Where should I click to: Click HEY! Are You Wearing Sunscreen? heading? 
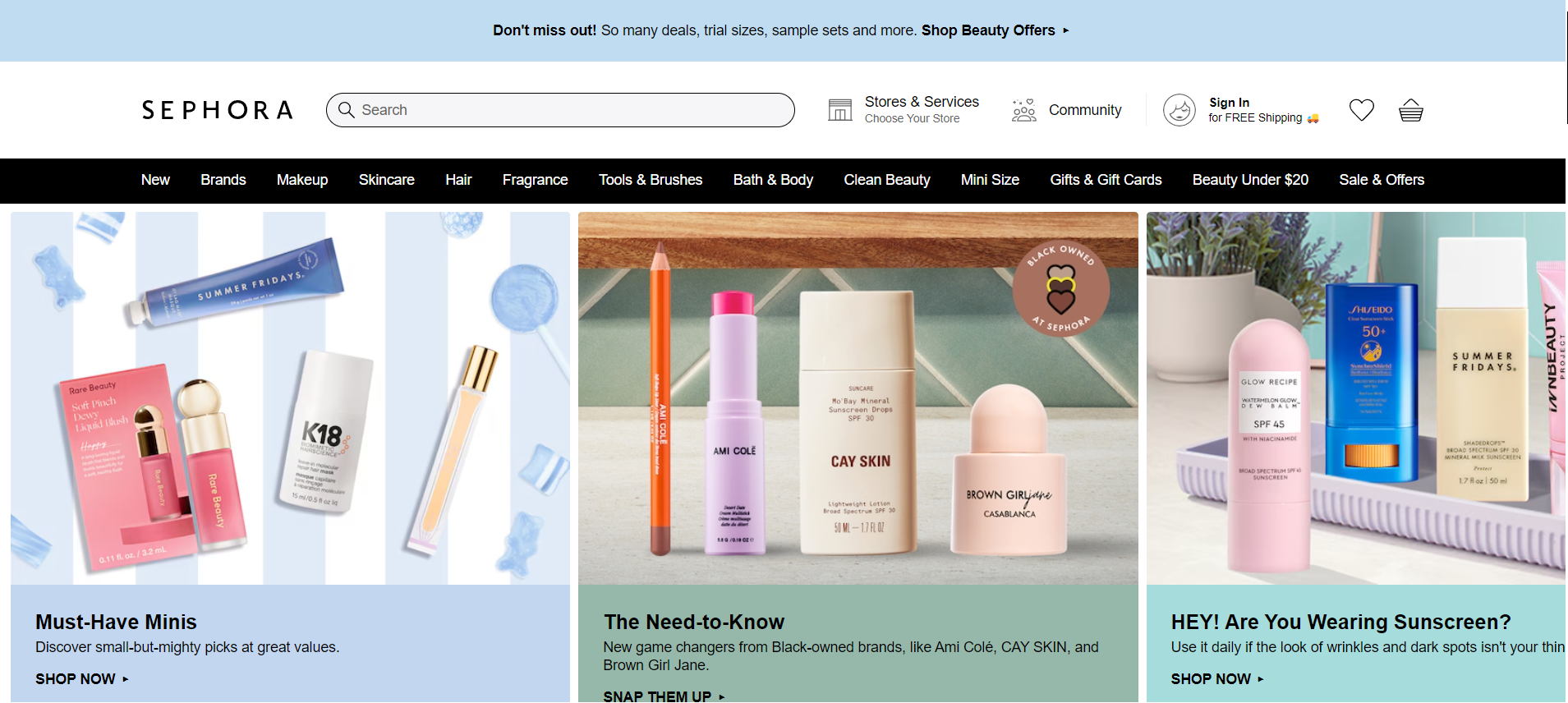point(1340,622)
